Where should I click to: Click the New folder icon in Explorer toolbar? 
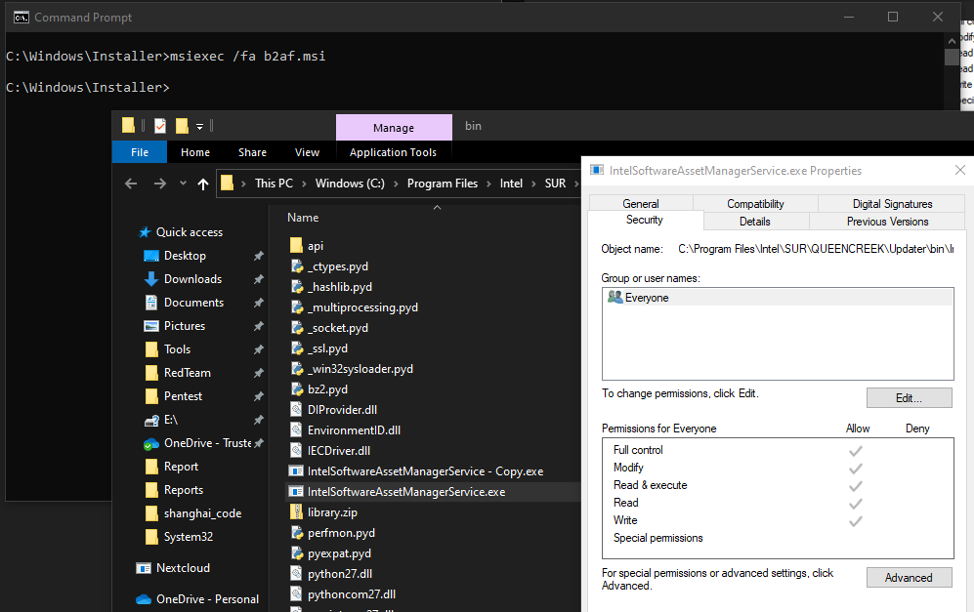(182, 126)
